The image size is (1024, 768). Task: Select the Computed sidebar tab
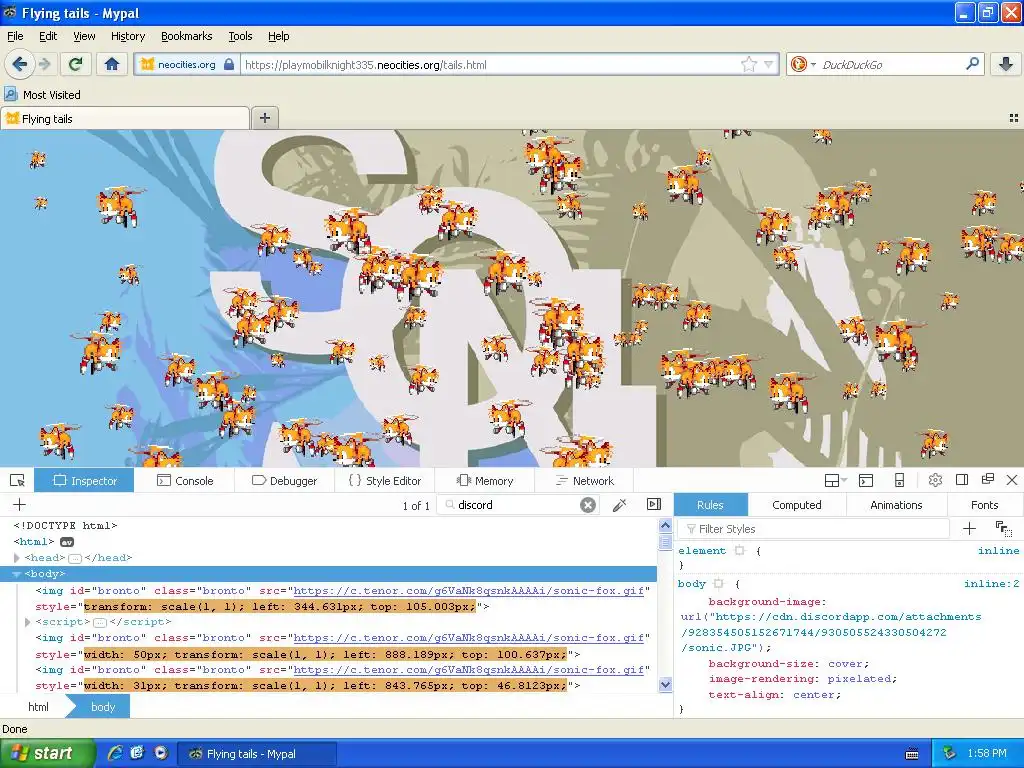(796, 505)
